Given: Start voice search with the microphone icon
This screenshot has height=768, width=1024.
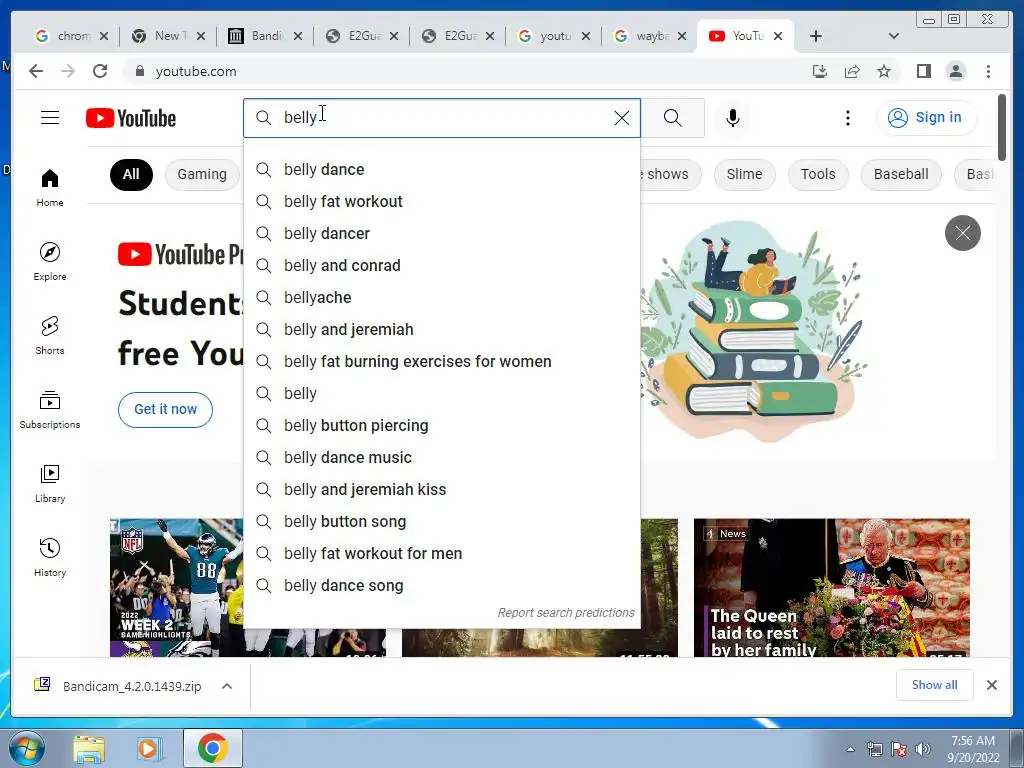Looking at the screenshot, I should (x=733, y=118).
